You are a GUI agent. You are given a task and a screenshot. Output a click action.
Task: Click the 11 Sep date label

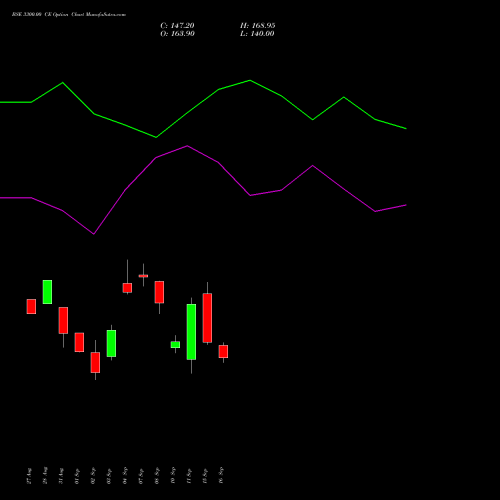tap(189, 476)
